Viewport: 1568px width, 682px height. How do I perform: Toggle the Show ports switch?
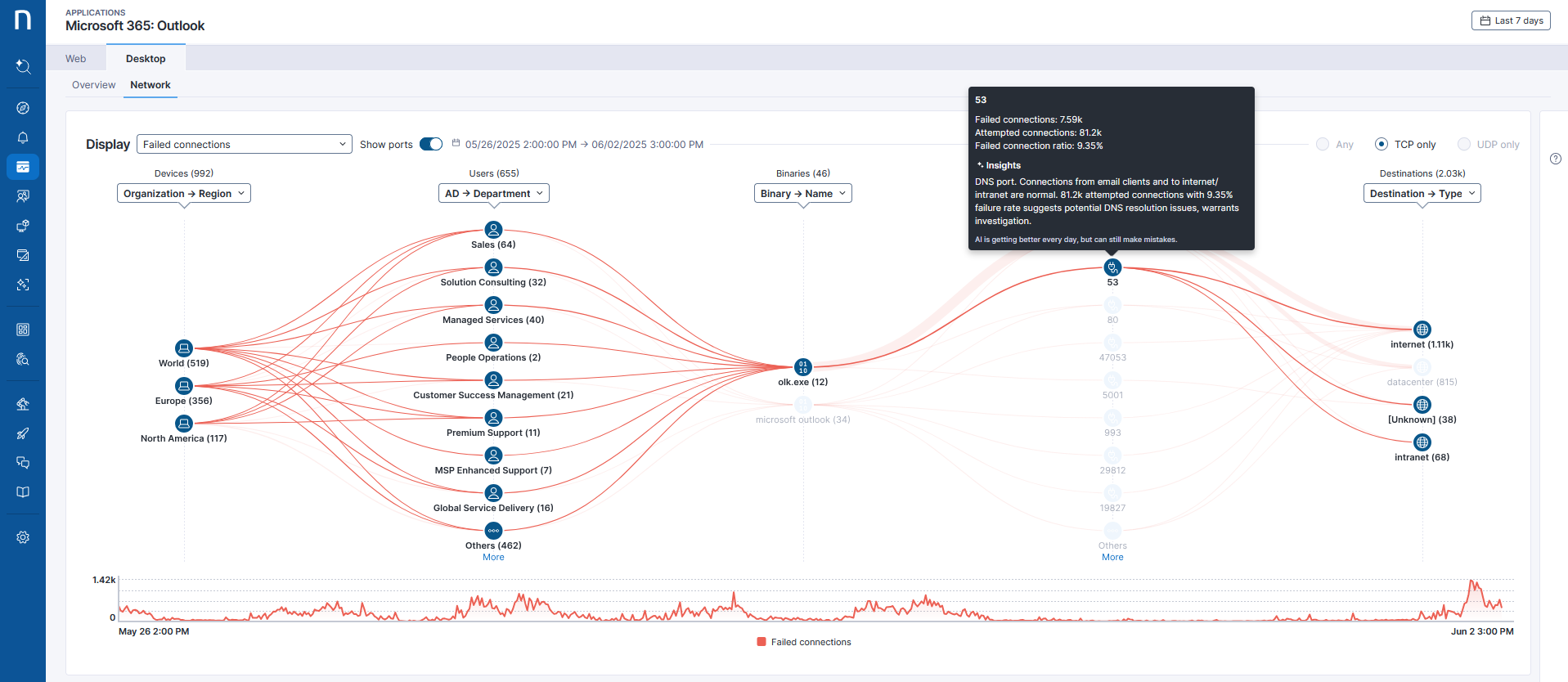(x=431, y=144)
